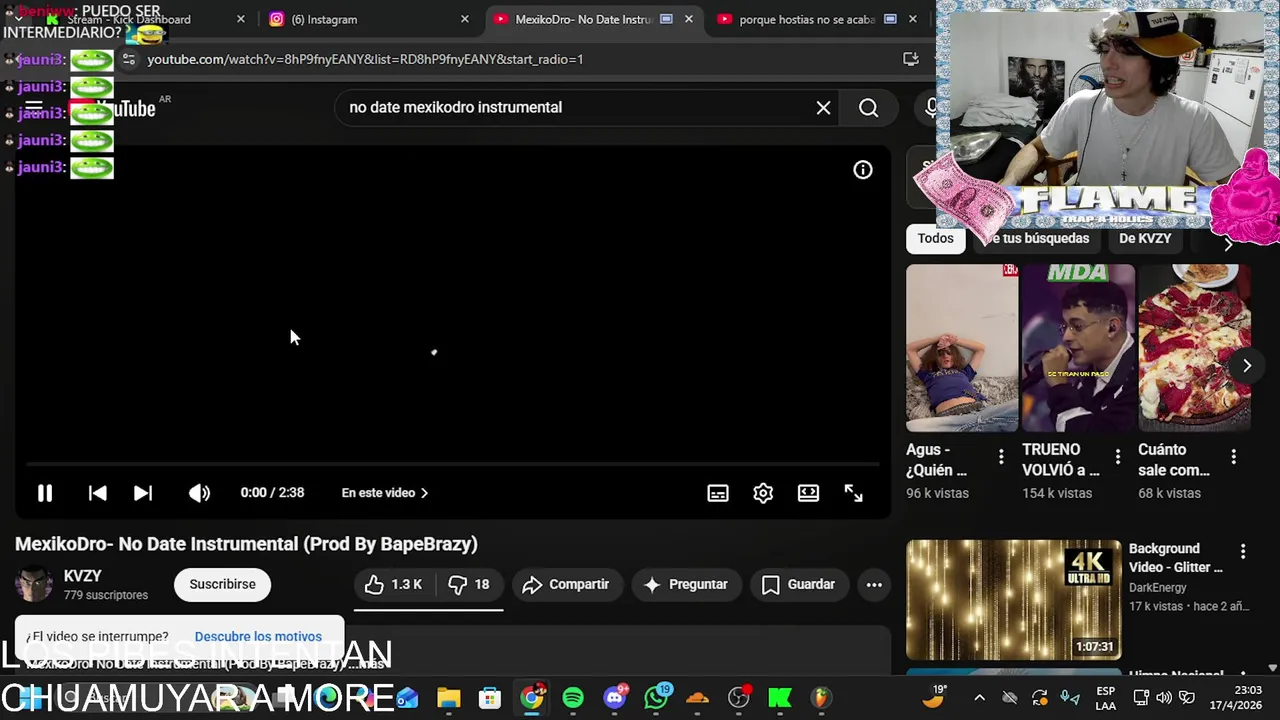Mute the video volume
Image resolution: width=1280 pixels, height=720 pixels.
point(200,493)
